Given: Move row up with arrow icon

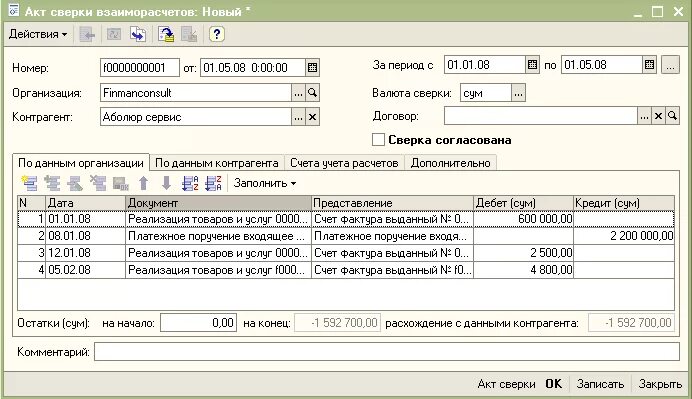Looking at the screenshot, I should coord(143,183).
